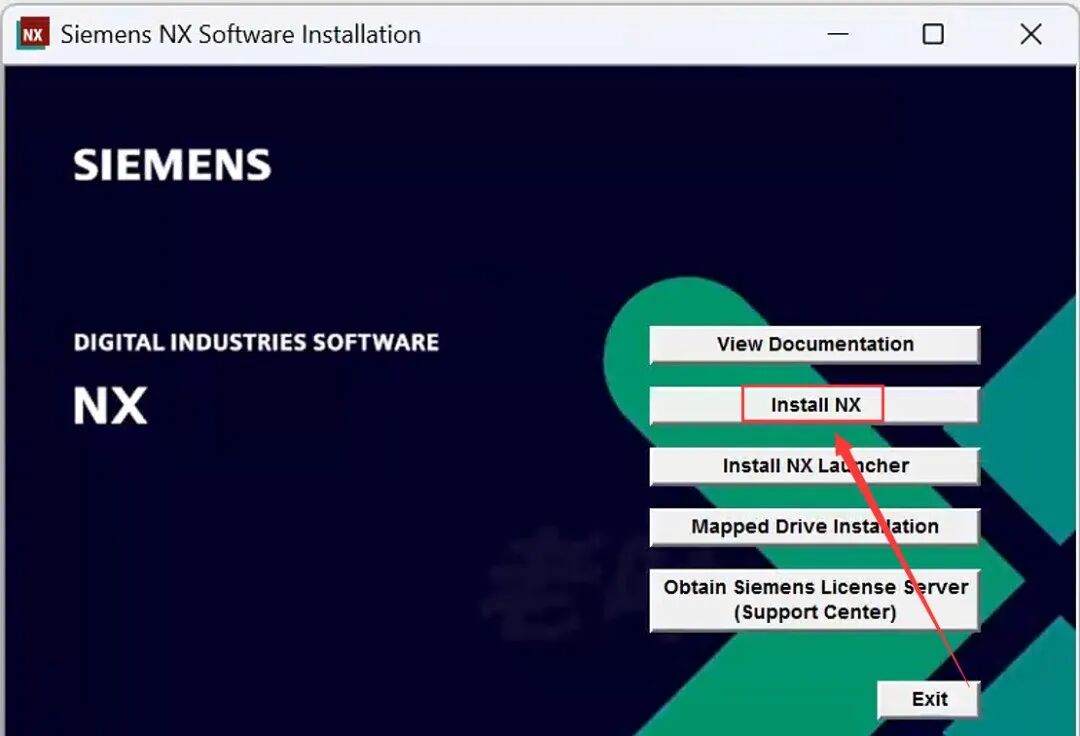
Task: Choose Install NX Launcher
Action: pyautogui.click(x=814, y=466)
